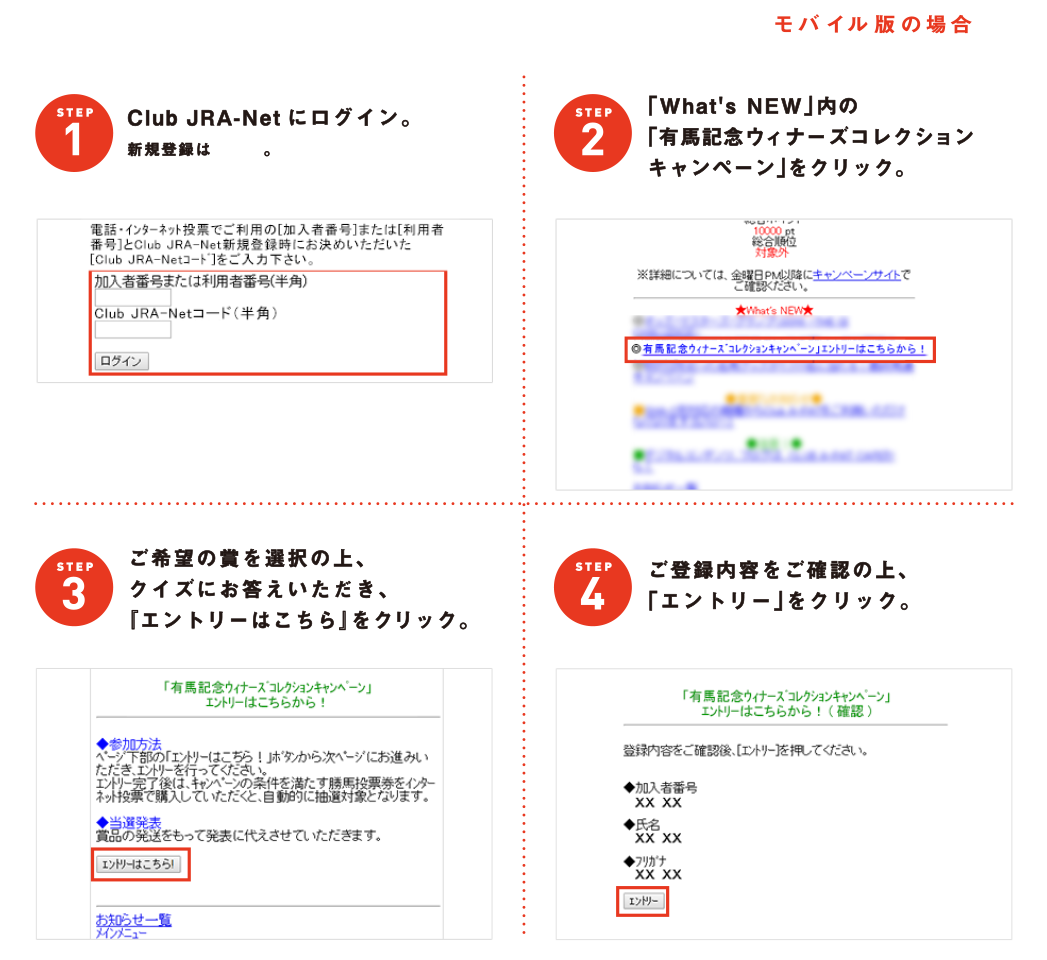This screenshot has width=1047, height=960.
Task: Click the 10000 pt value
Action: (x=774, y=231)
